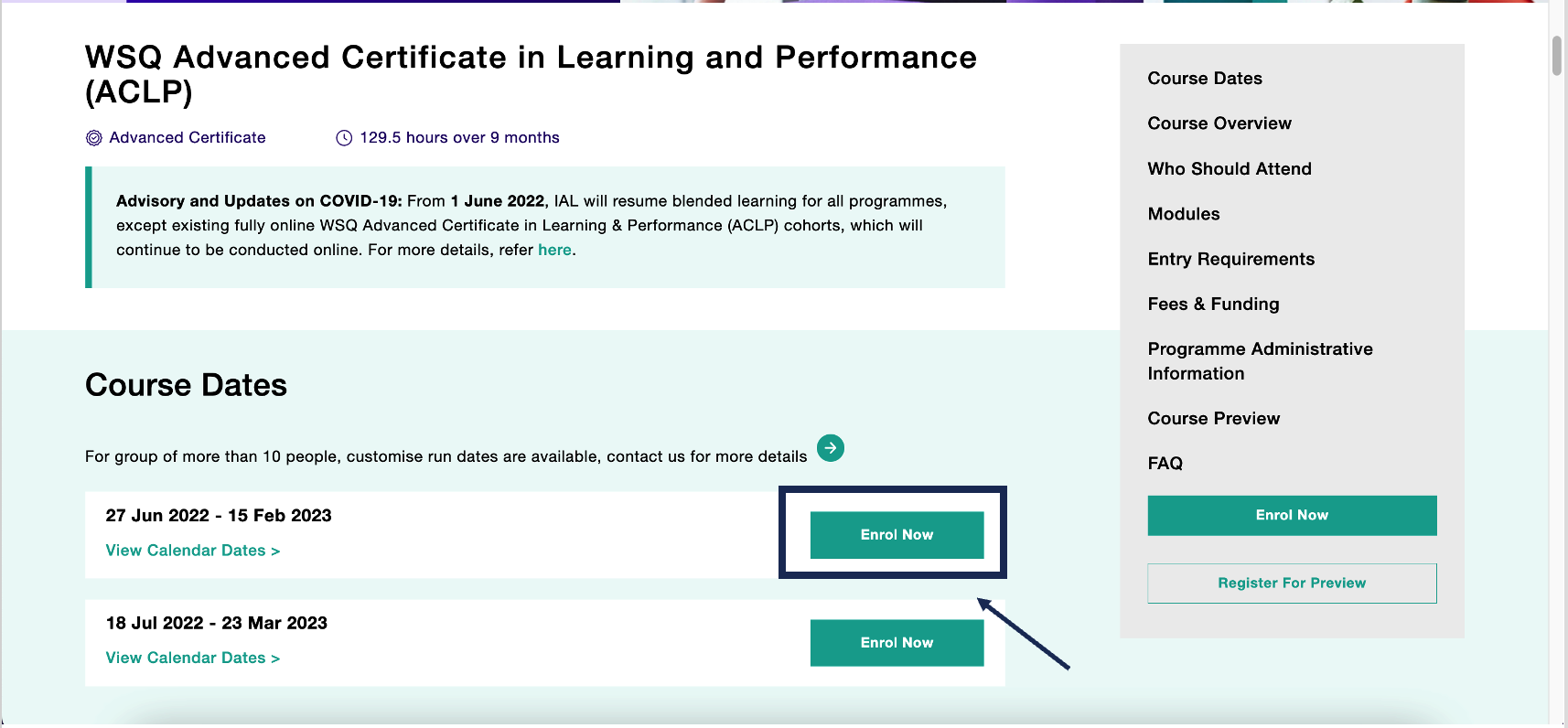Enrol Now for 18 Jul 2022 run
1568x728 pixels.
[x=897, y=643]
